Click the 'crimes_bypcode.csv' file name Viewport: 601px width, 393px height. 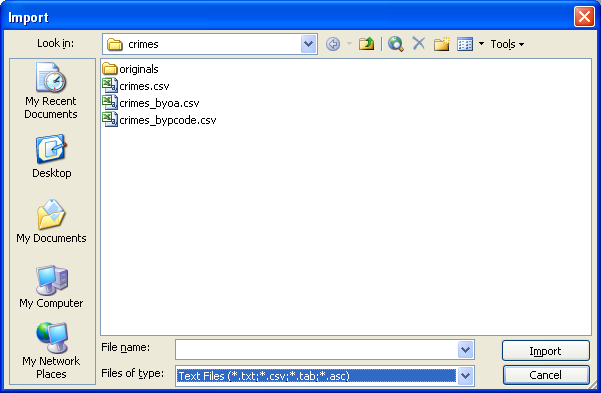[x=167, y=120]
